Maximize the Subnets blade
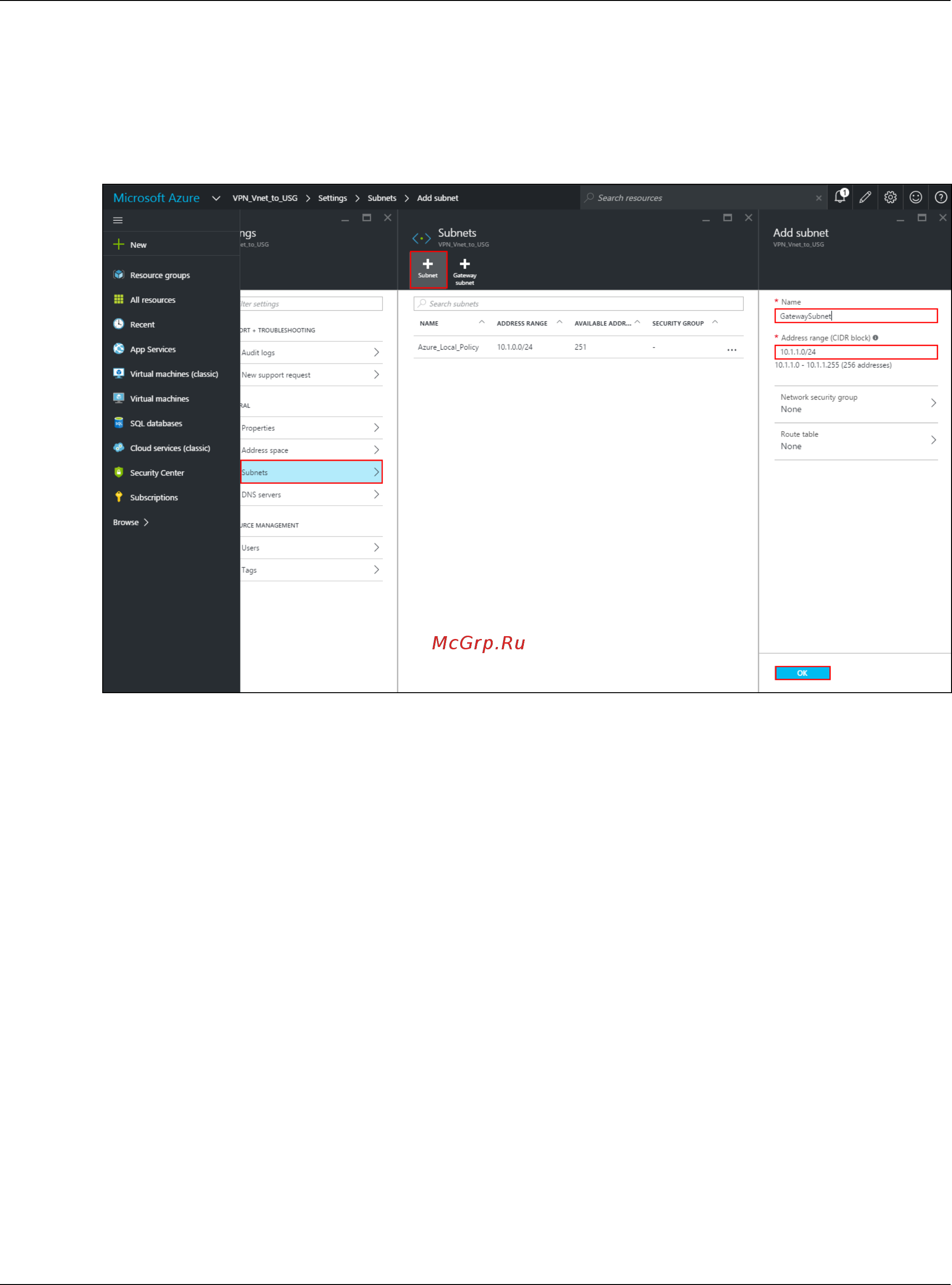 (x=728, y=218)
